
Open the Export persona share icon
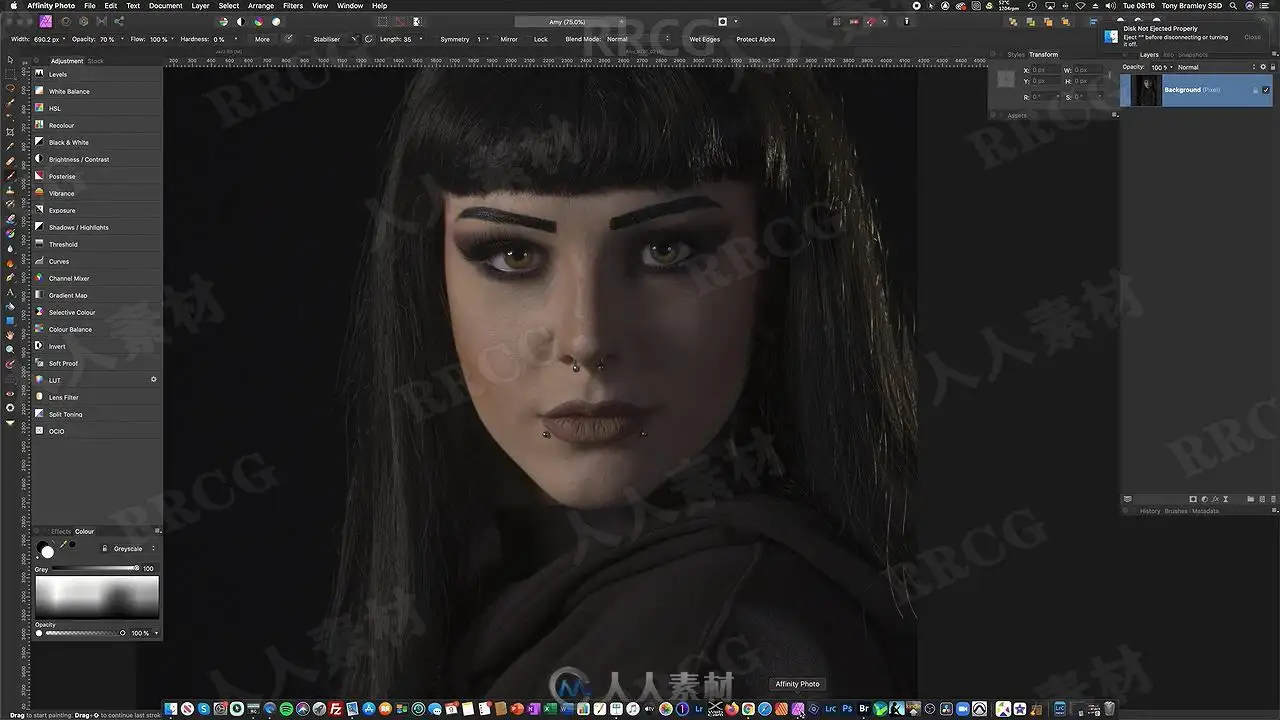[x=119, y=21]
